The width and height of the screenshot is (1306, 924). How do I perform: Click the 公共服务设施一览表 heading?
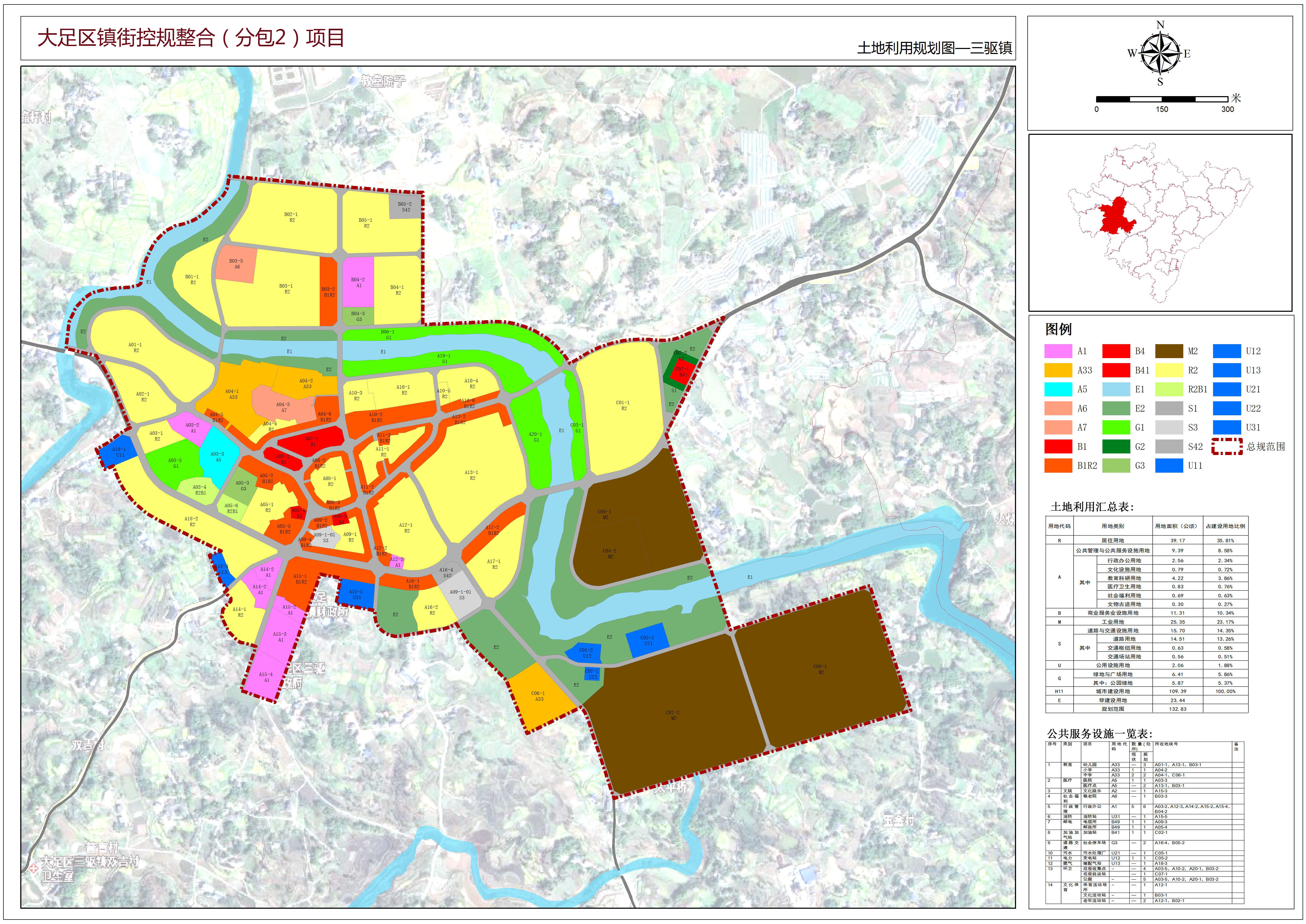point(1100,733)
